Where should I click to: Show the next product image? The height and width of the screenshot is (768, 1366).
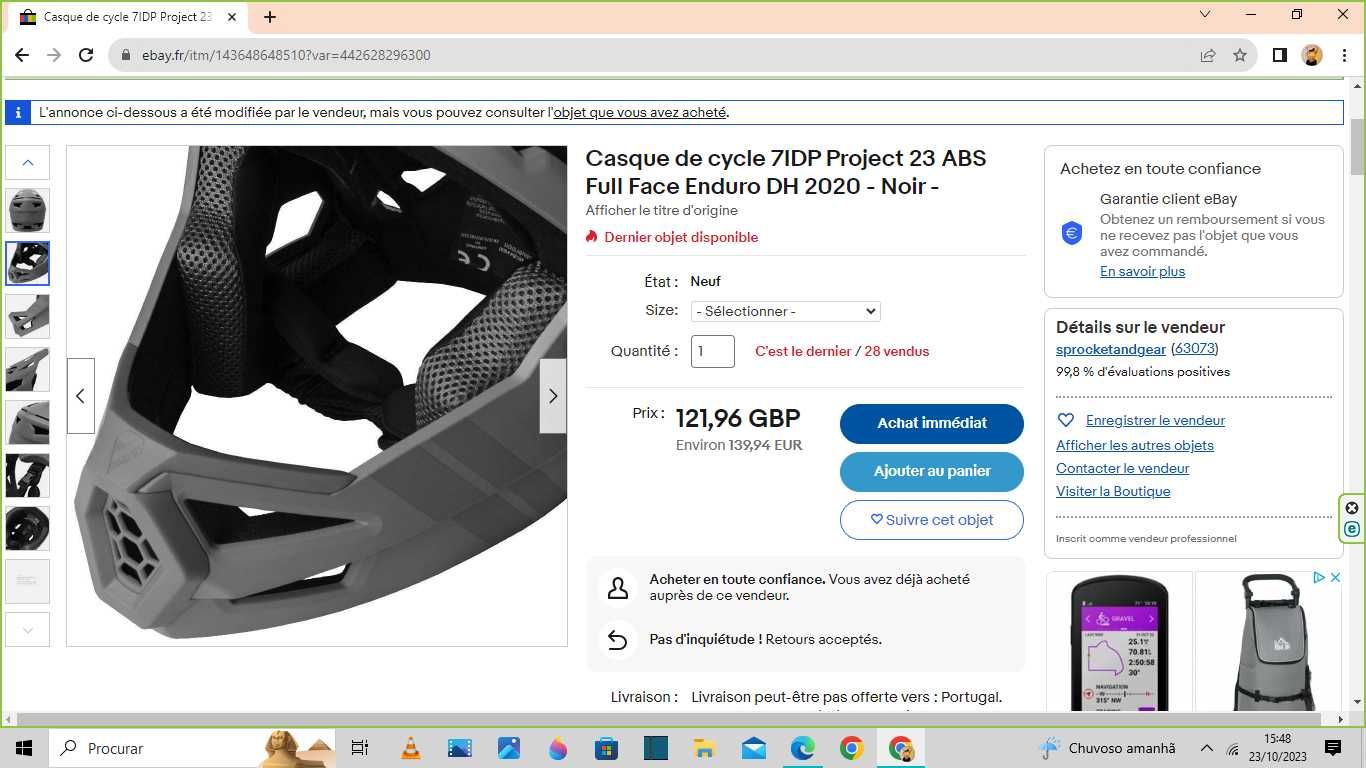click(x=553, y=396)
